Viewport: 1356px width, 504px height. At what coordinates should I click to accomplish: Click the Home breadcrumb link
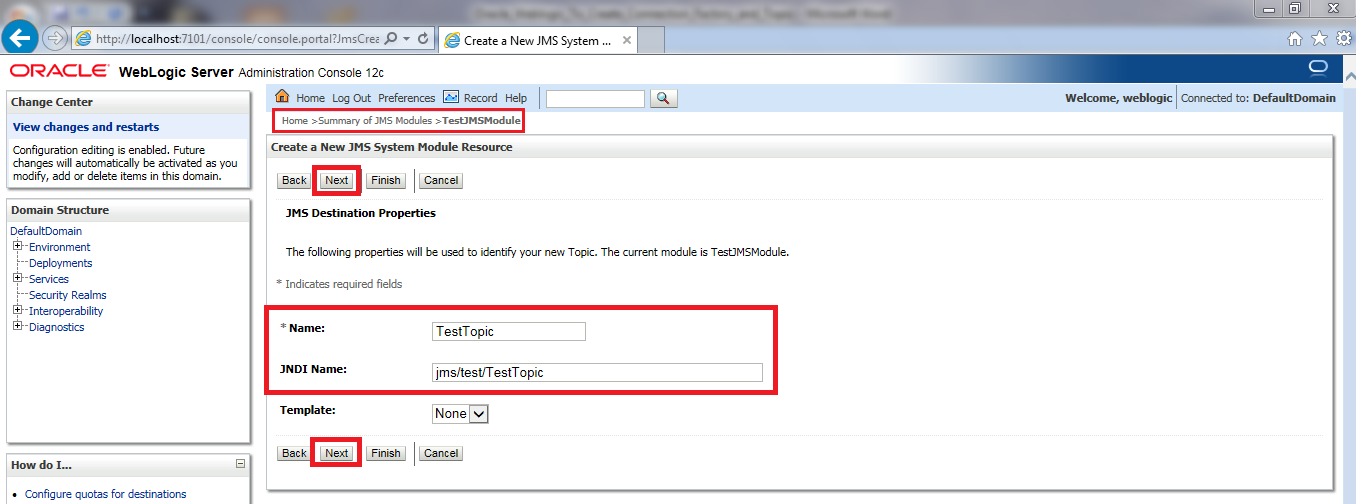pos(294,120)
